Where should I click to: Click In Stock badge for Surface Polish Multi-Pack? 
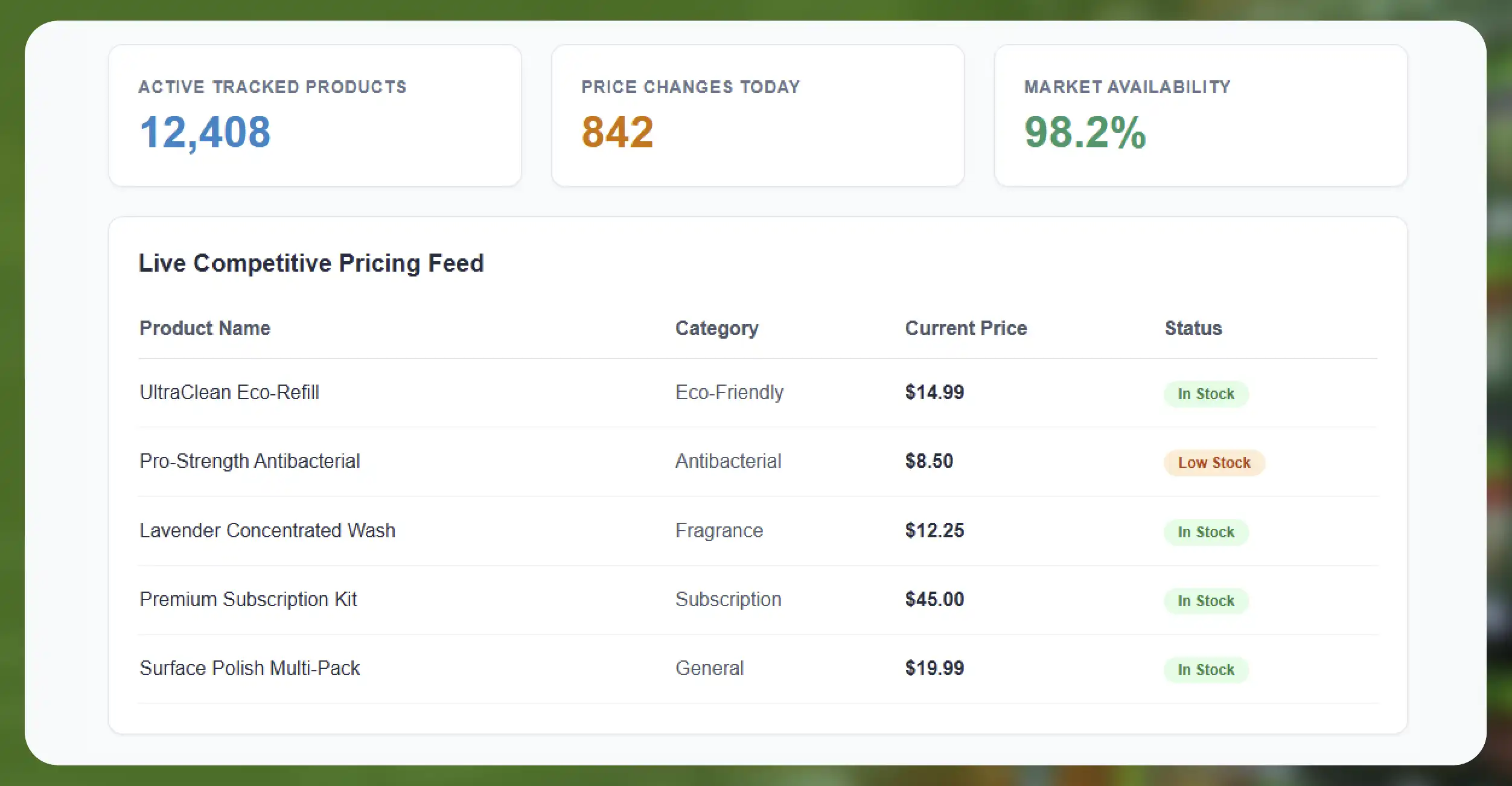point(1206,669)
